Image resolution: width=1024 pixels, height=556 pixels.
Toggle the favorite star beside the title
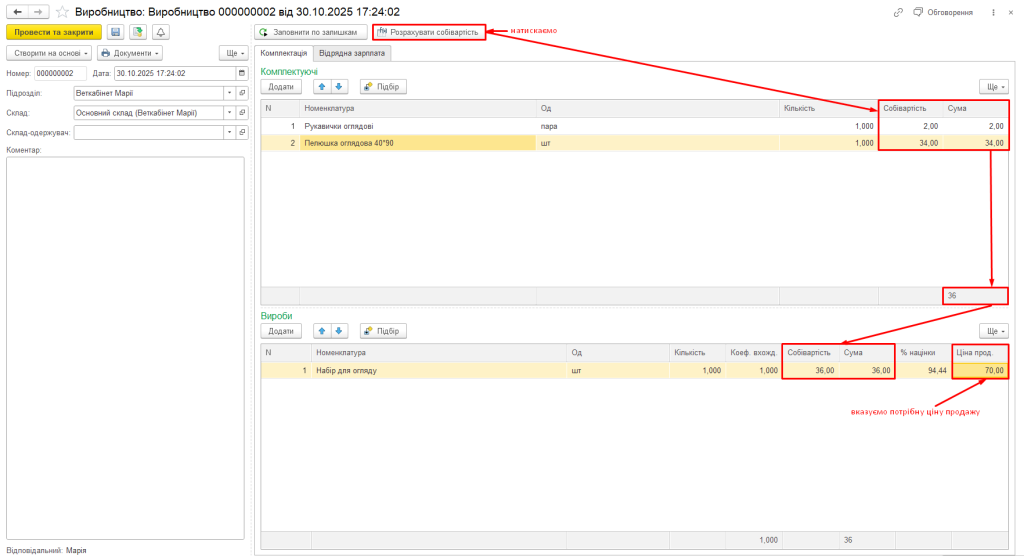pos(62,11)
